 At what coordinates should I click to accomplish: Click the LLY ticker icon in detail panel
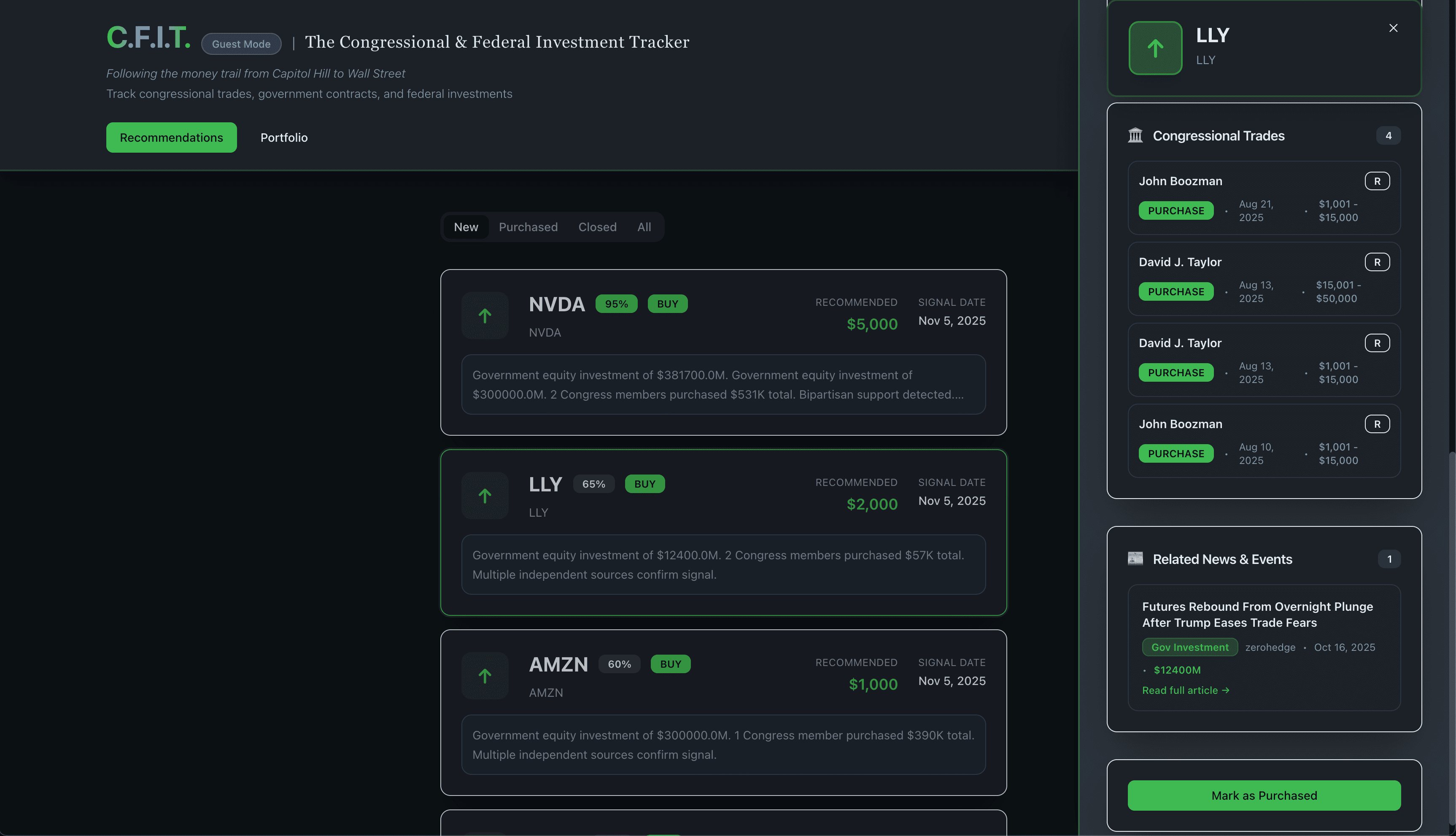(x=1154, y=48)
